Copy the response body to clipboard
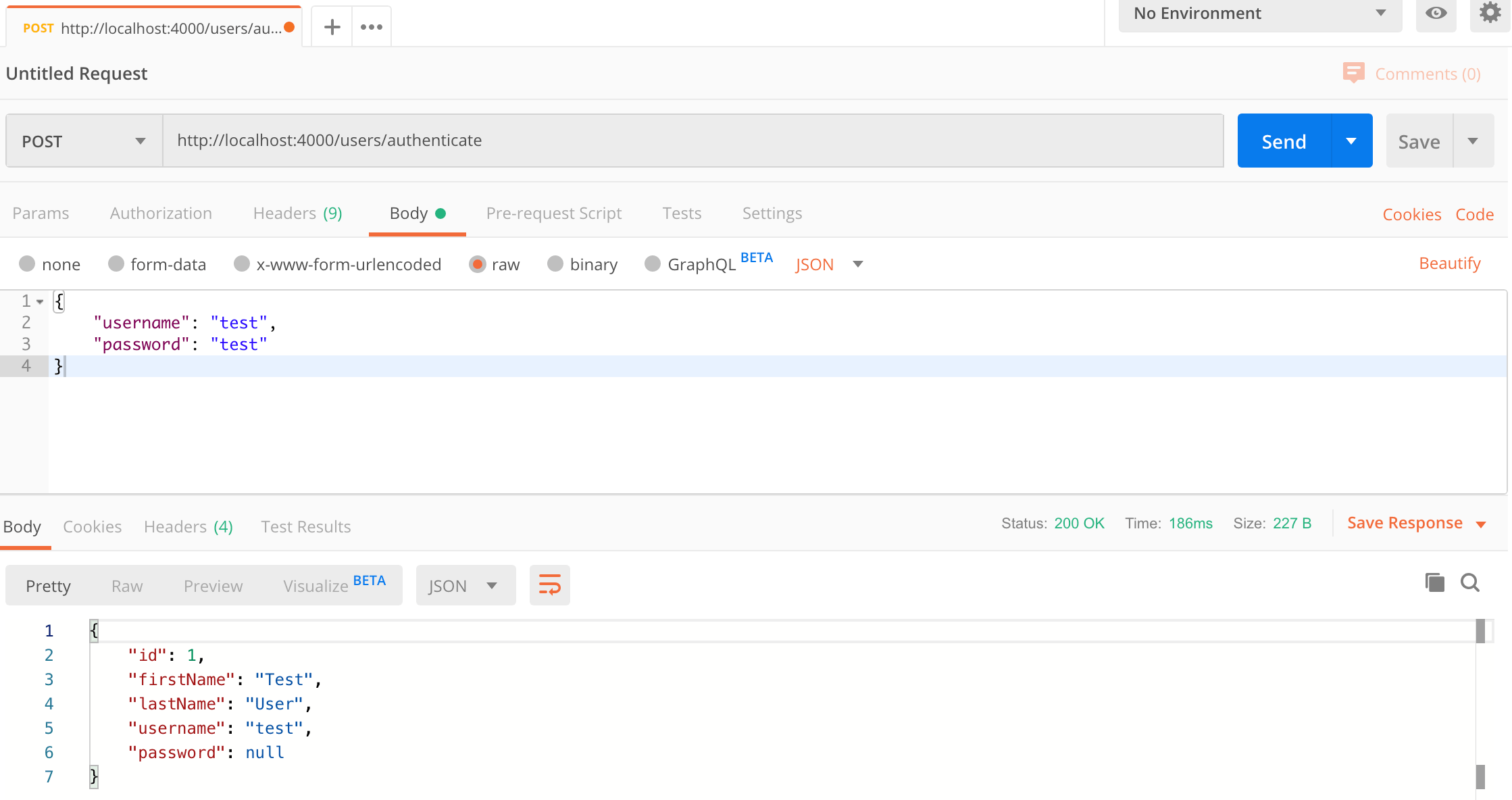This screenshot has width=1512, height=800. 1434,582
